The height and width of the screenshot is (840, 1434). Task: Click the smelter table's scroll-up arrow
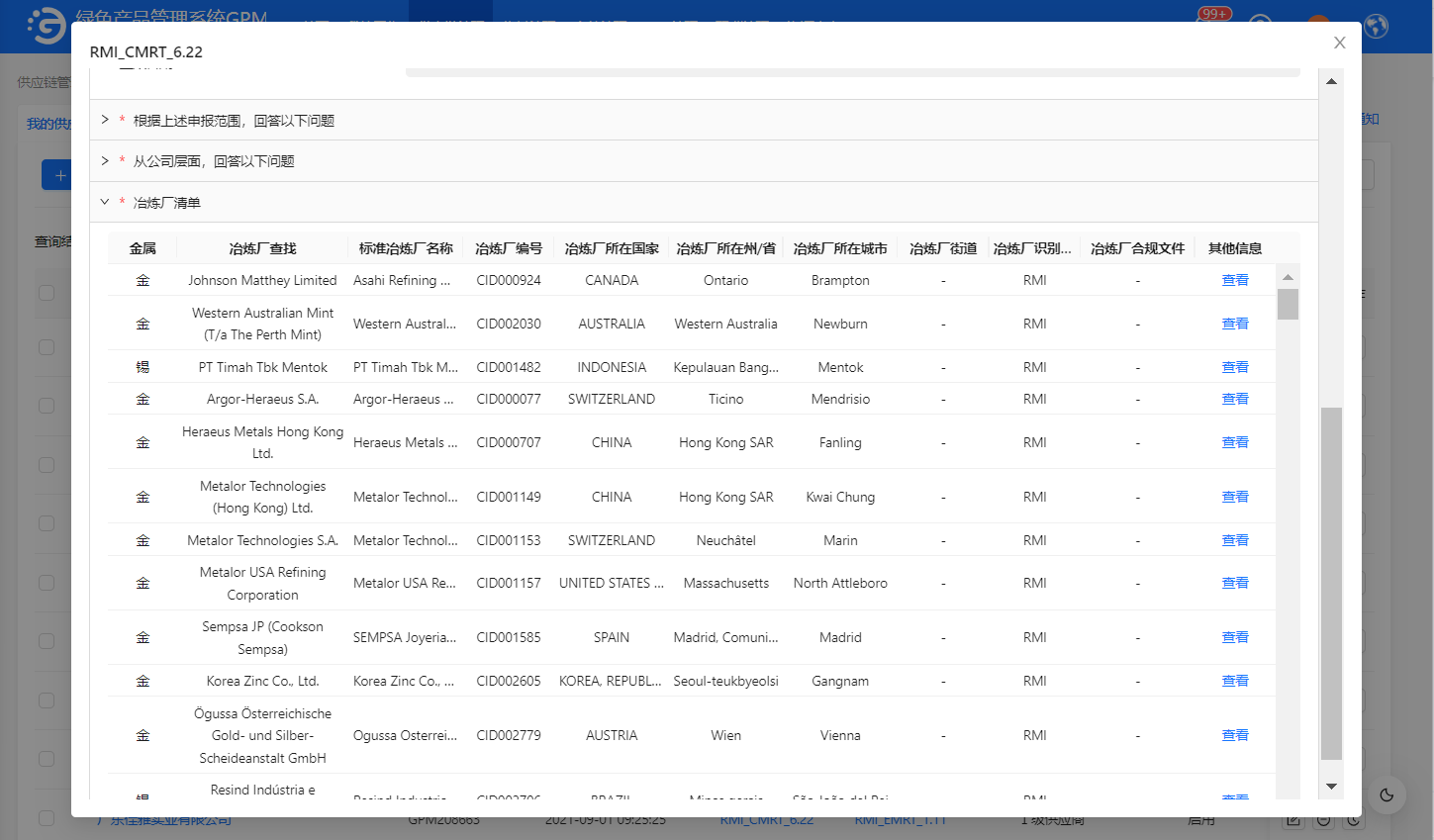click(x=1288, y=276)
